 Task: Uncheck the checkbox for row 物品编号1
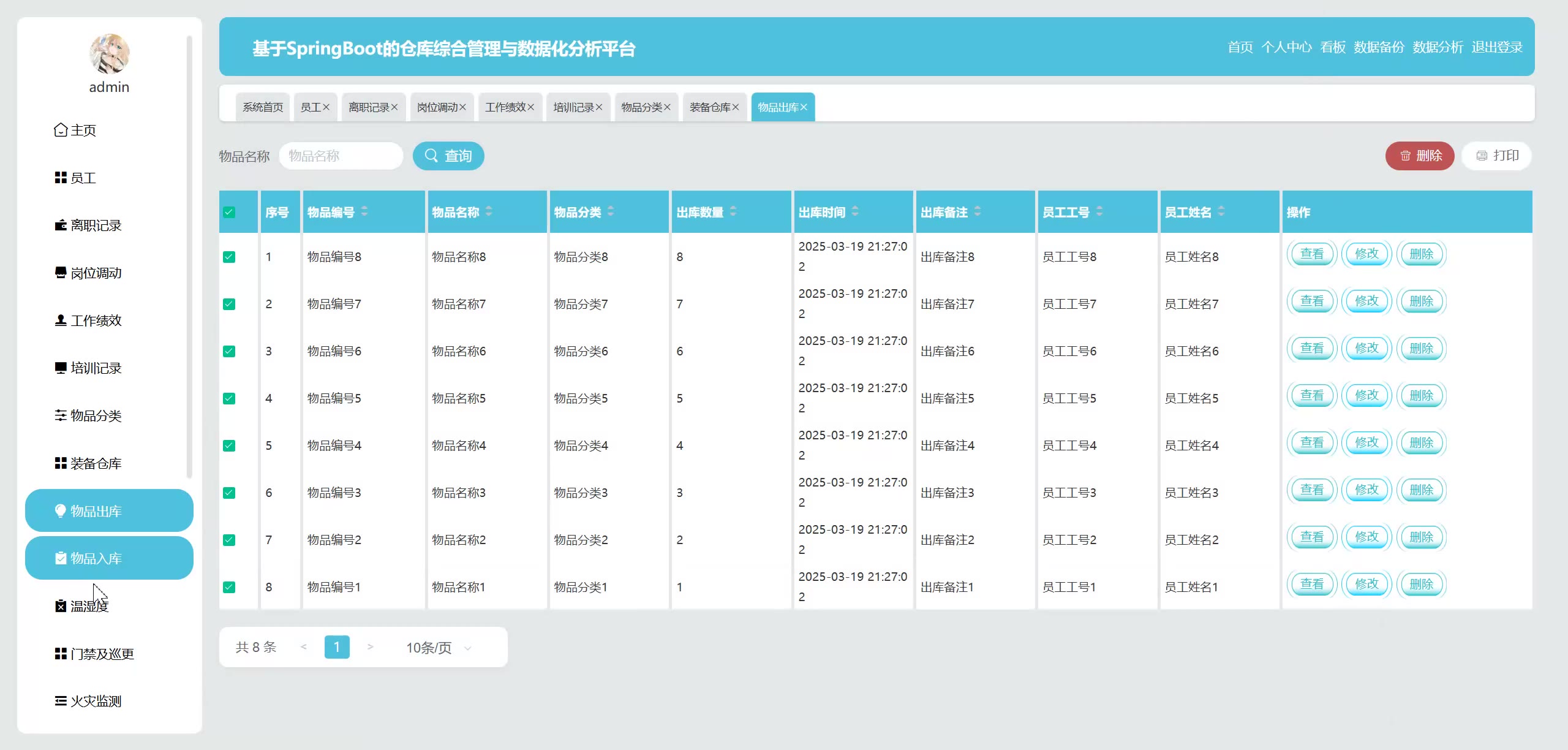[x=229, y=587]
